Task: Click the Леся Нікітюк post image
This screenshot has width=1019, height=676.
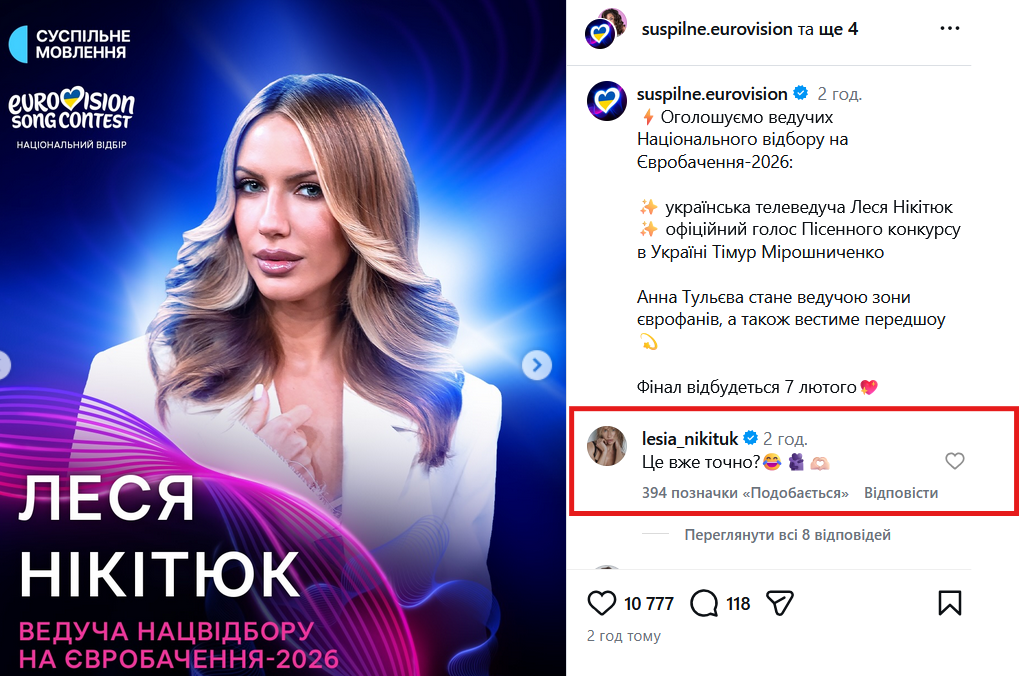Action: click(x=283, y=338)
